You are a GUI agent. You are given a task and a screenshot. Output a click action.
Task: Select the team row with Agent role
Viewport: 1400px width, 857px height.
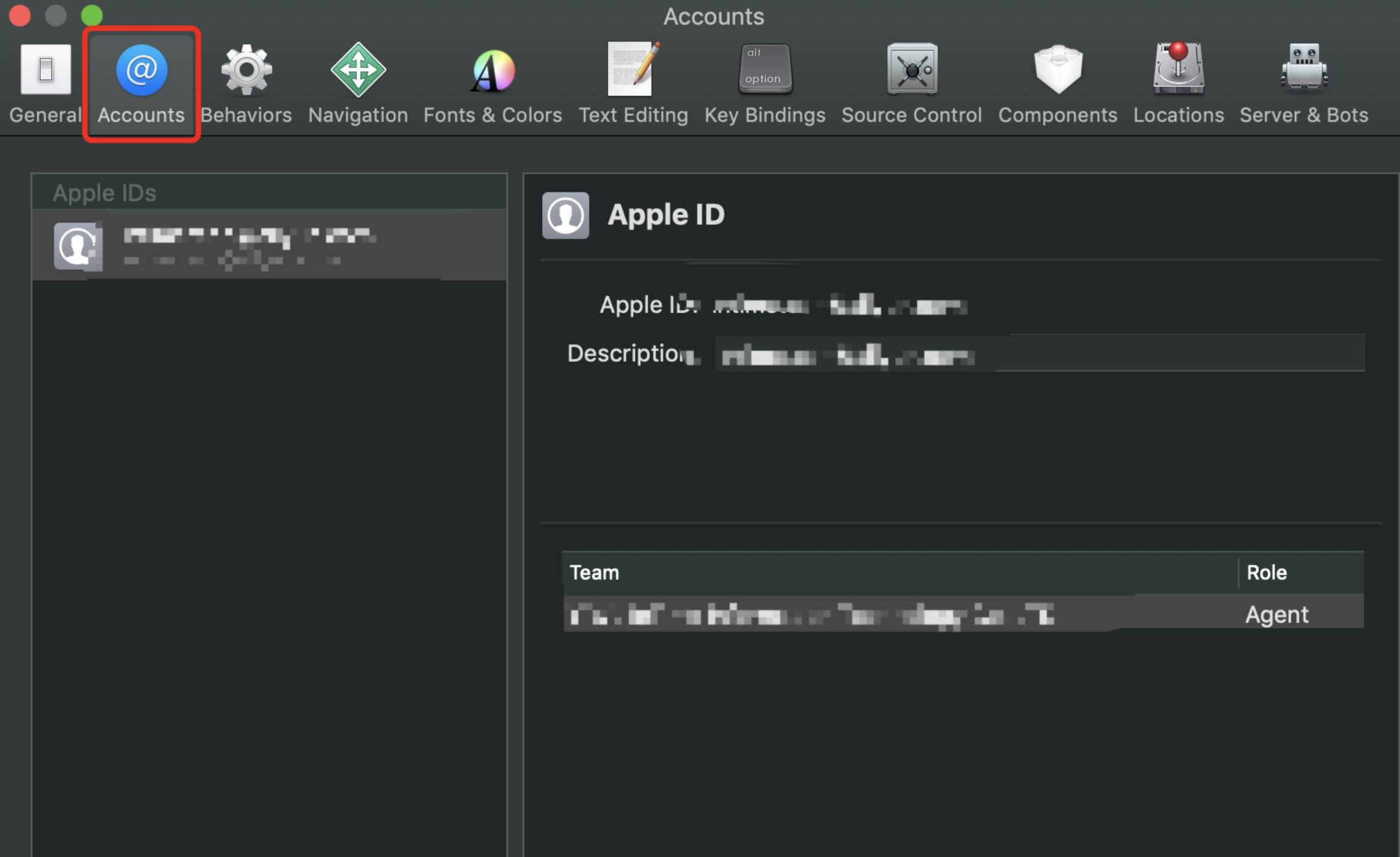tap(963, 614)
